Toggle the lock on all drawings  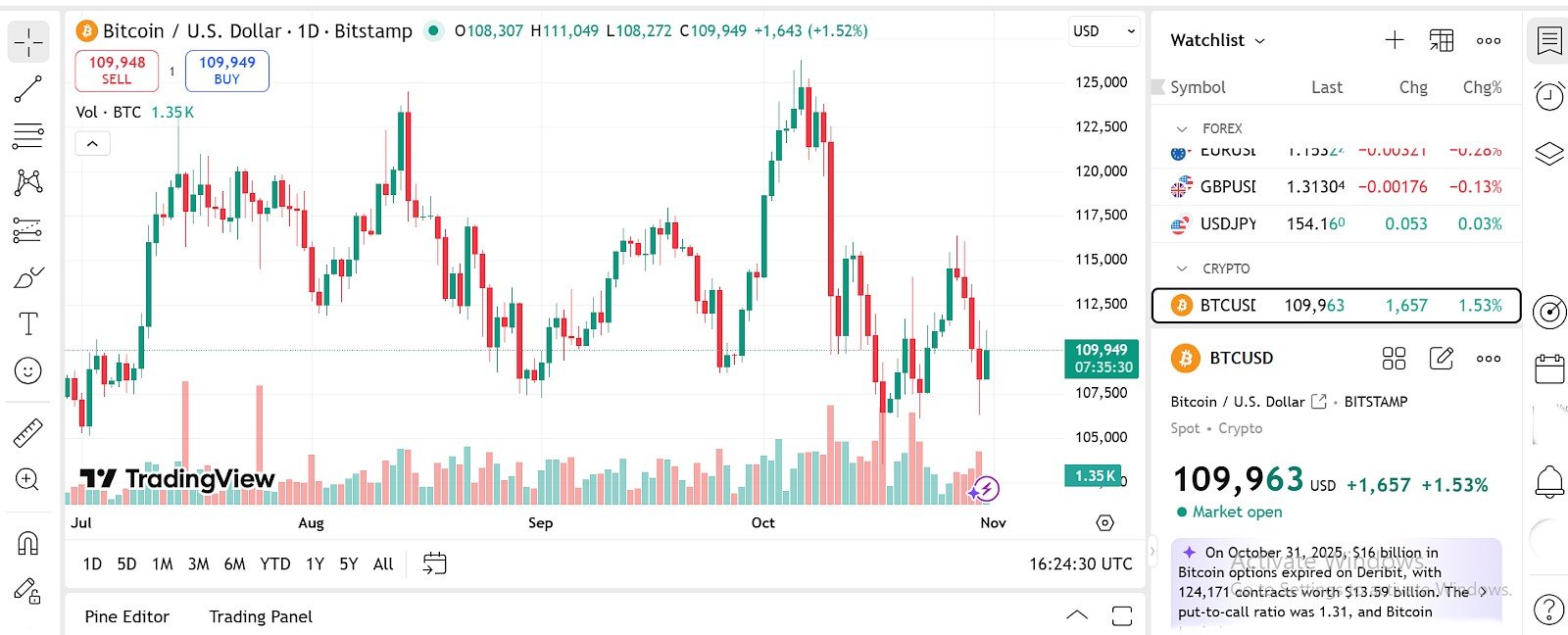point(27,591)
